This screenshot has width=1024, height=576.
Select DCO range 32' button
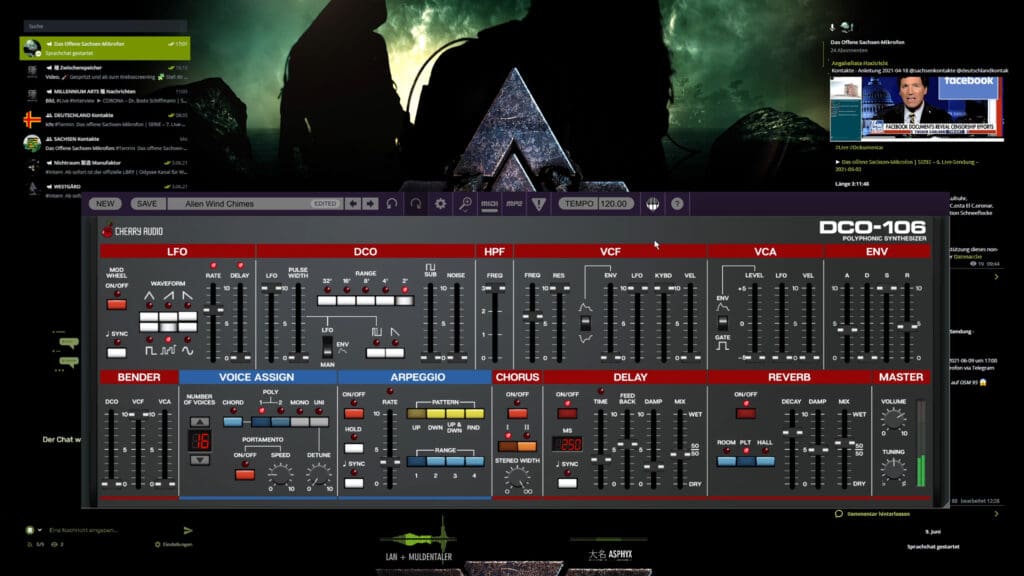(327, 300)
